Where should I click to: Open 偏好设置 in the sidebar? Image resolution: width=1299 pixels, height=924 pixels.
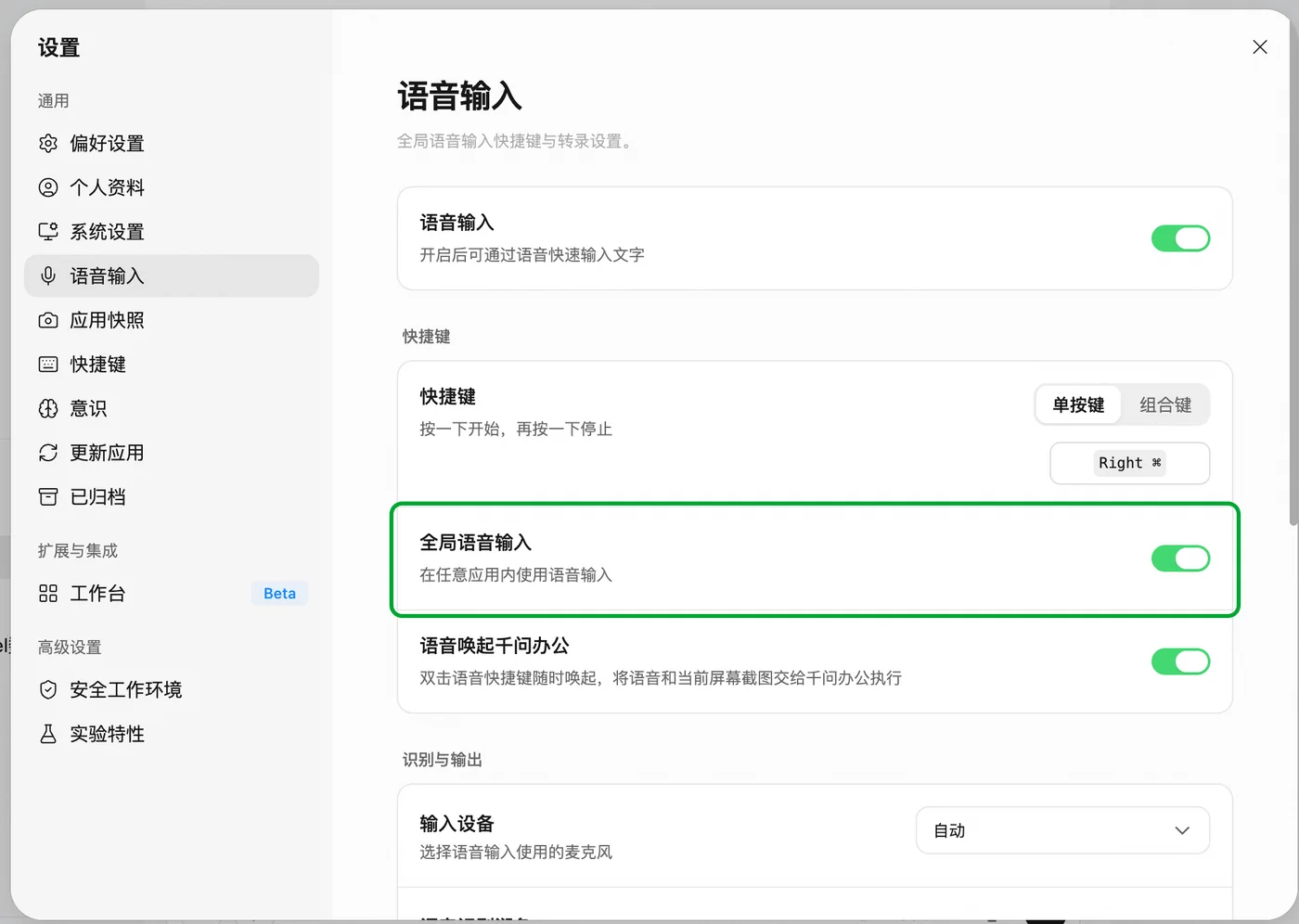click(x=172, y=144)
